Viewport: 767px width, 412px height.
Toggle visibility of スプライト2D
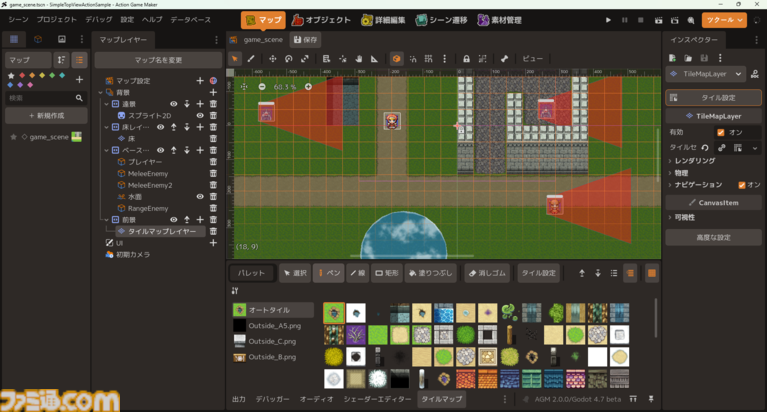(200, 115)
